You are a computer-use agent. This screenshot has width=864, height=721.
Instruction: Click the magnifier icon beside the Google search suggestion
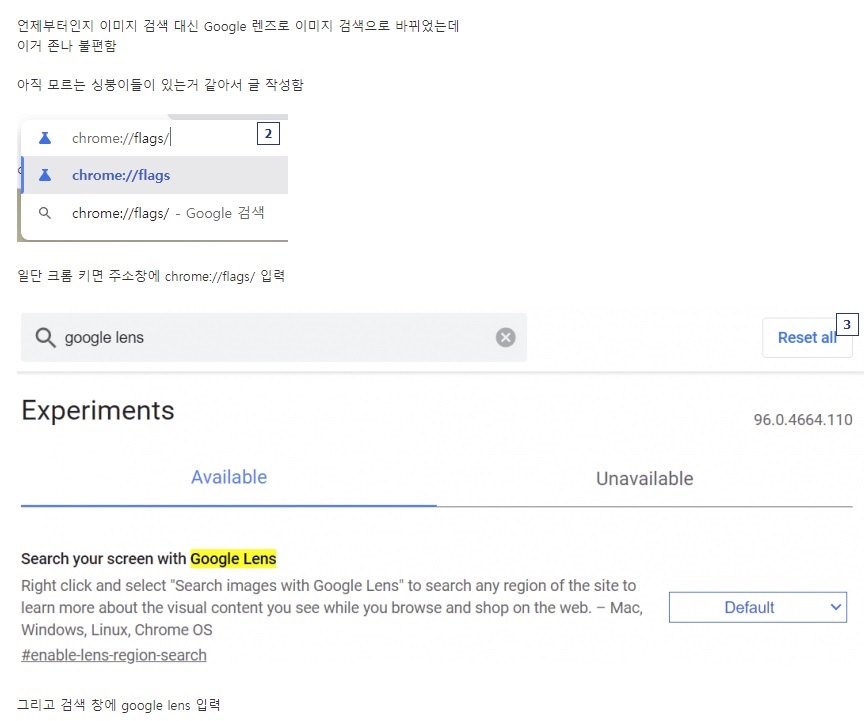45,213
